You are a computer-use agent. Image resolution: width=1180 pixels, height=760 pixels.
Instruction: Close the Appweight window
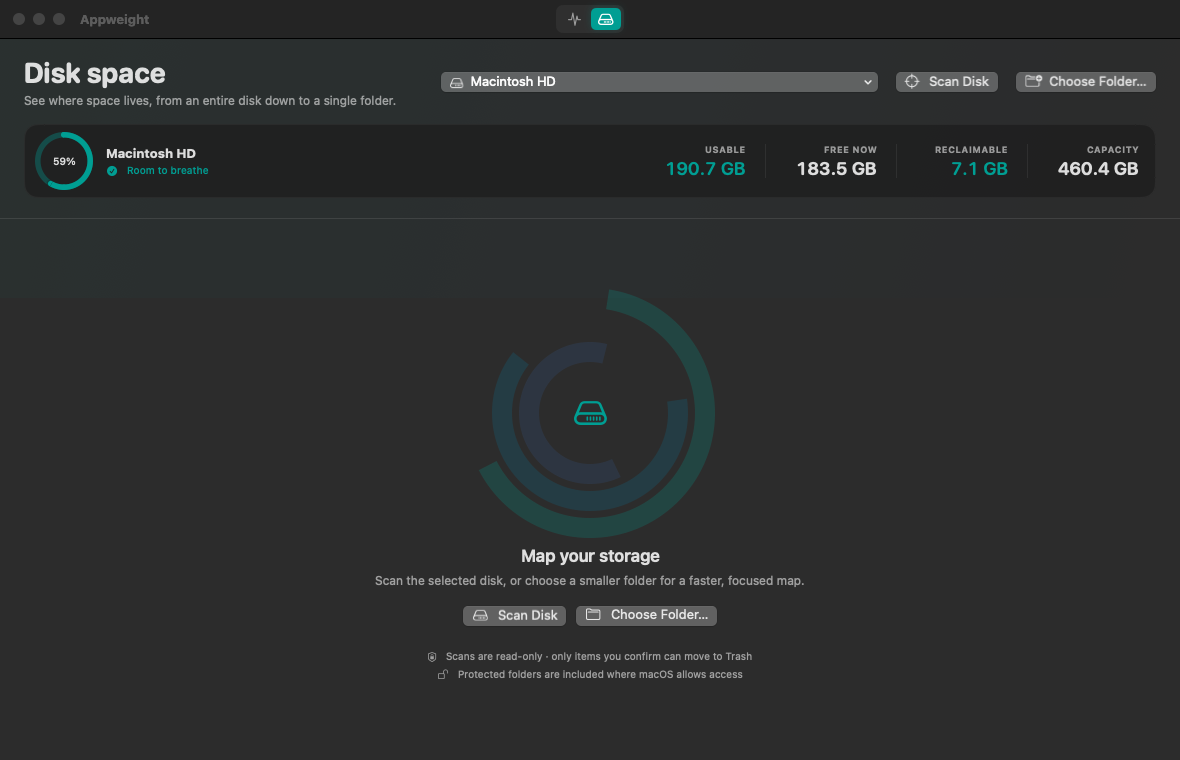(x=20, y=20)
